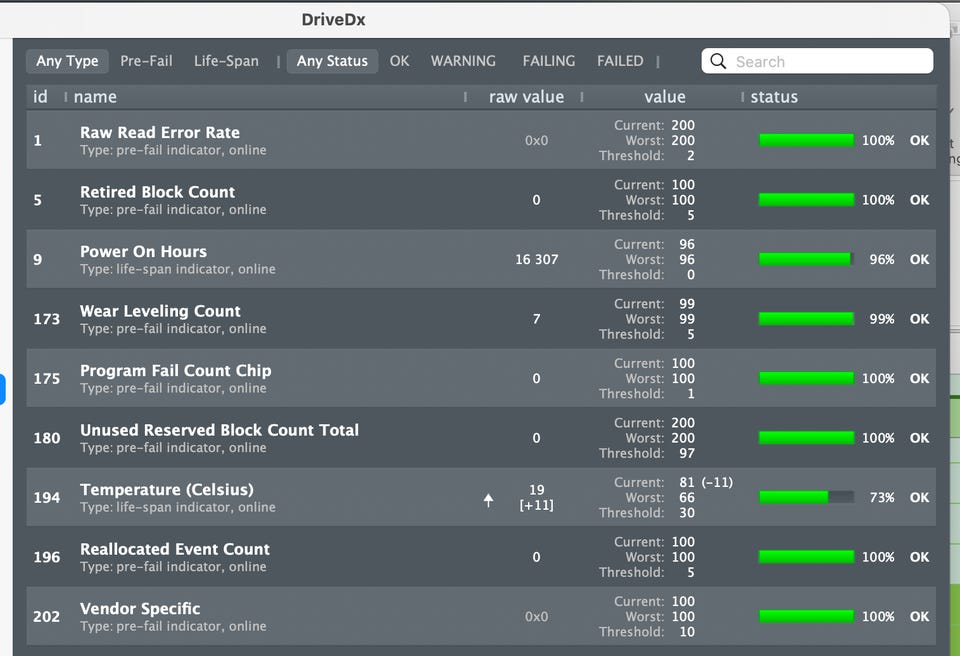
Task: Click Vendor Specific raw value 0x0
Action: click(x=536, y=616)
